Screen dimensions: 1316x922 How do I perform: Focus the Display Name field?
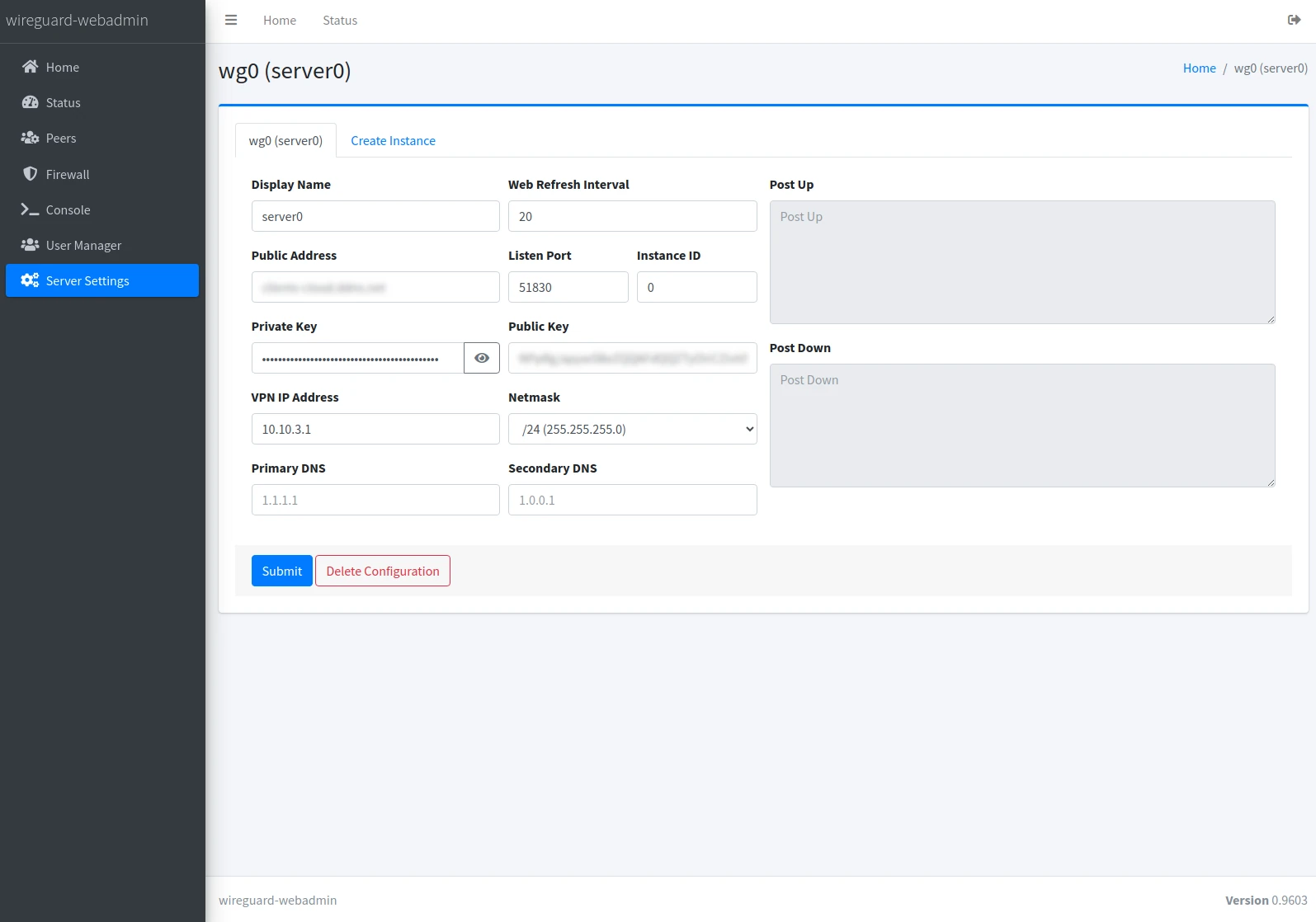[375, 216]
